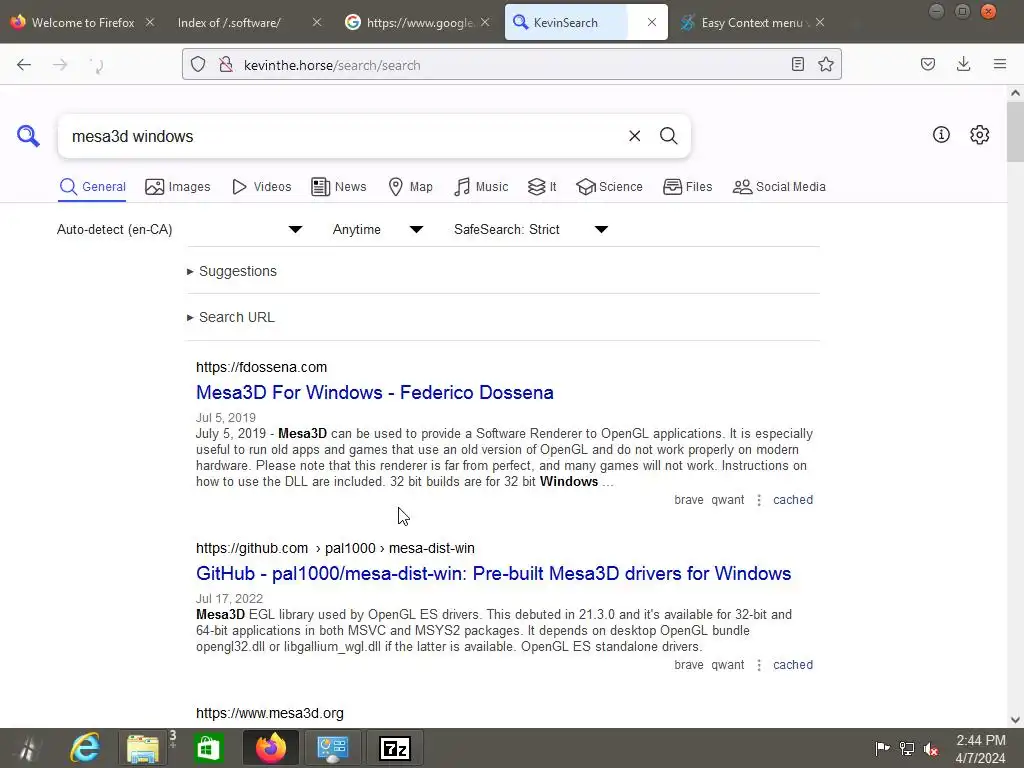Switch to the Science category

point(609,187)
